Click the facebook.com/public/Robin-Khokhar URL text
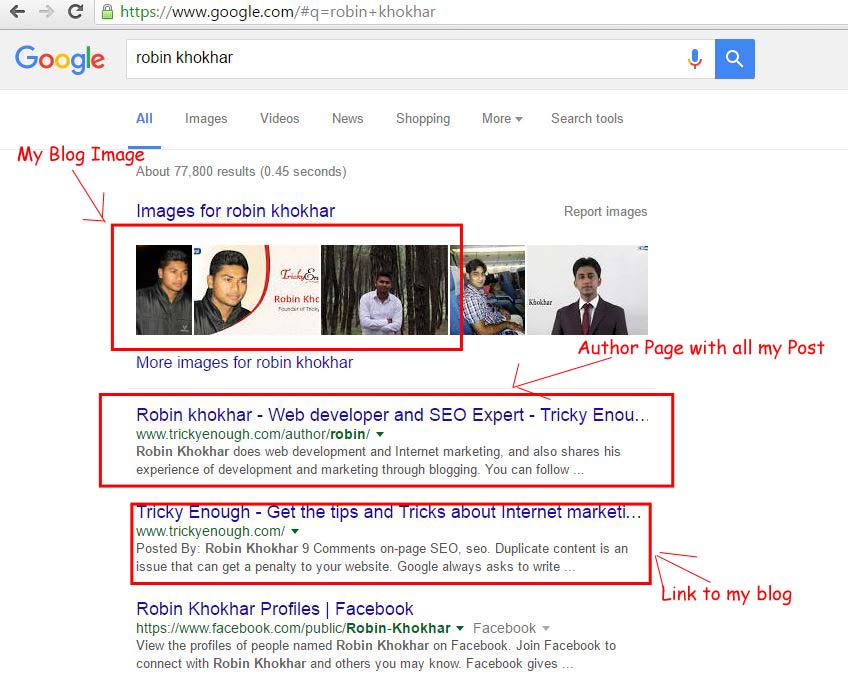Screen dimensions: 848x687 (x=293, y=628)
